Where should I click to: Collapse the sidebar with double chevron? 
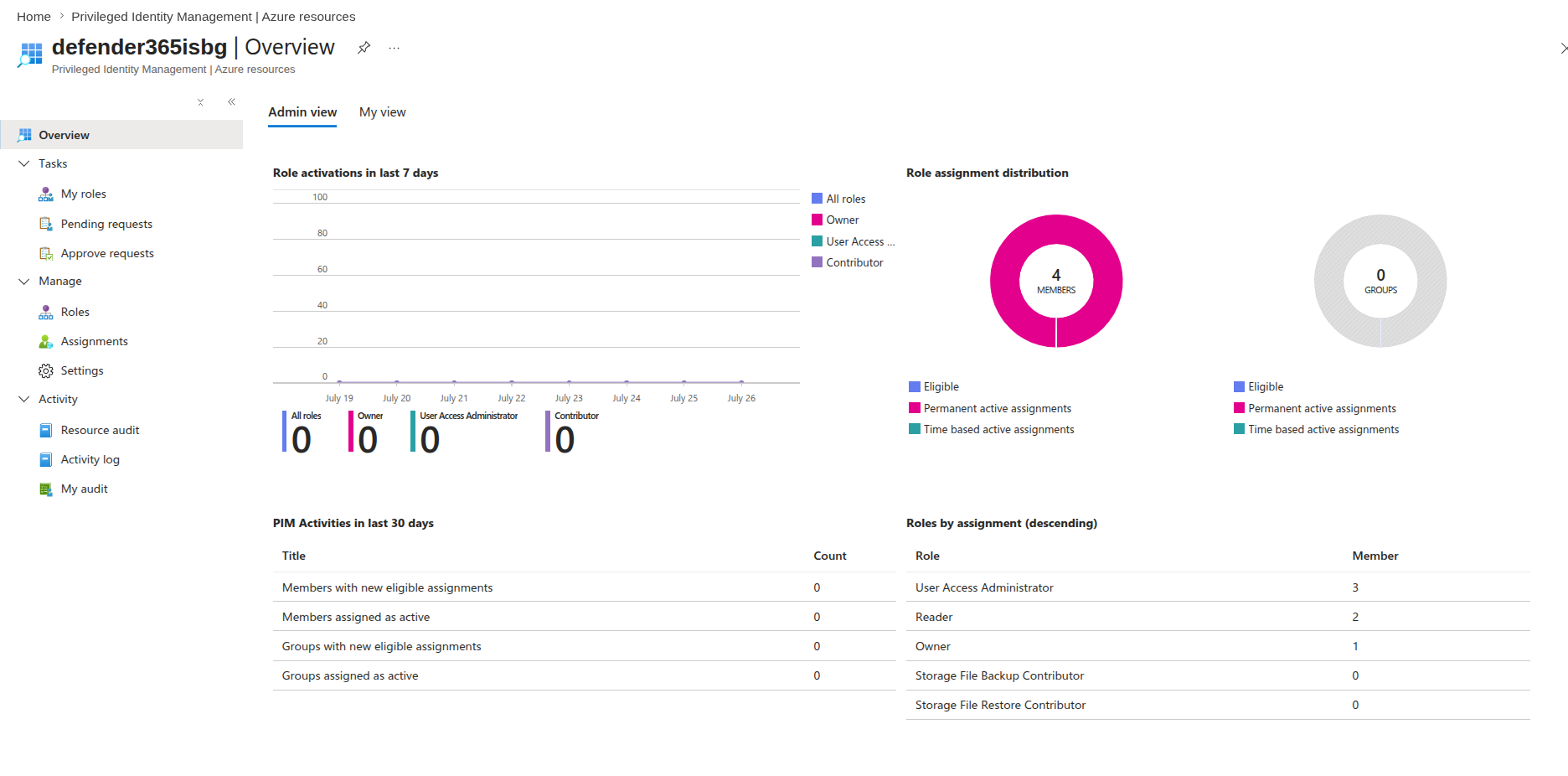[231, 102]
